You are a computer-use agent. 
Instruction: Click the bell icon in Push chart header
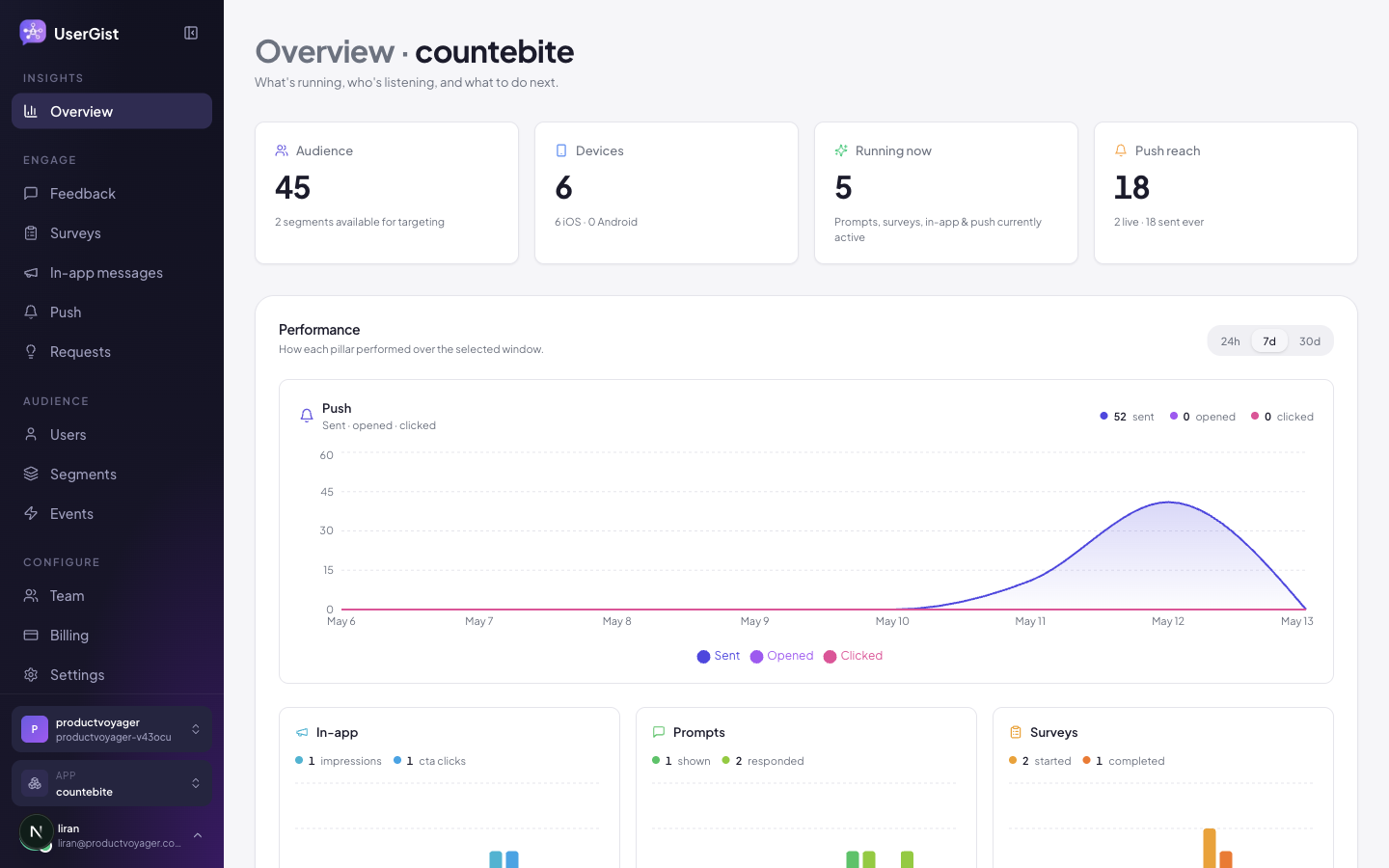coord(307,416)
